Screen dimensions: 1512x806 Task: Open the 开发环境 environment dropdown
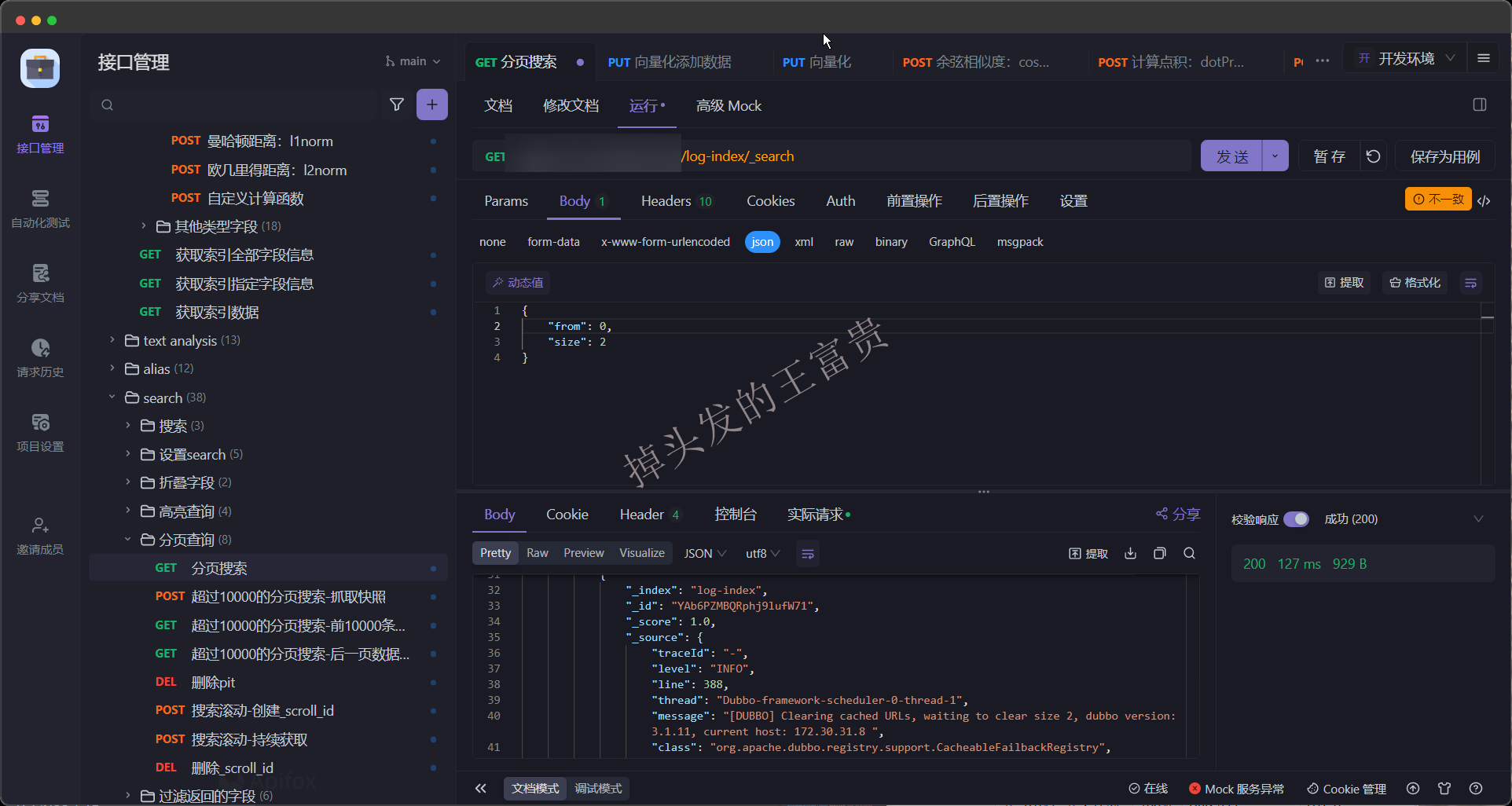[x=1406, y=59]
